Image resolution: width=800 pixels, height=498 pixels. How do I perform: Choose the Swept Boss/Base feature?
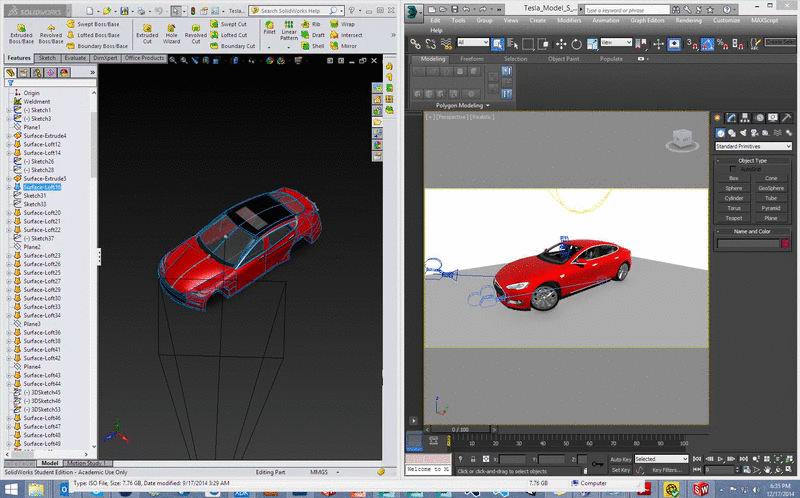click(93, 24)
